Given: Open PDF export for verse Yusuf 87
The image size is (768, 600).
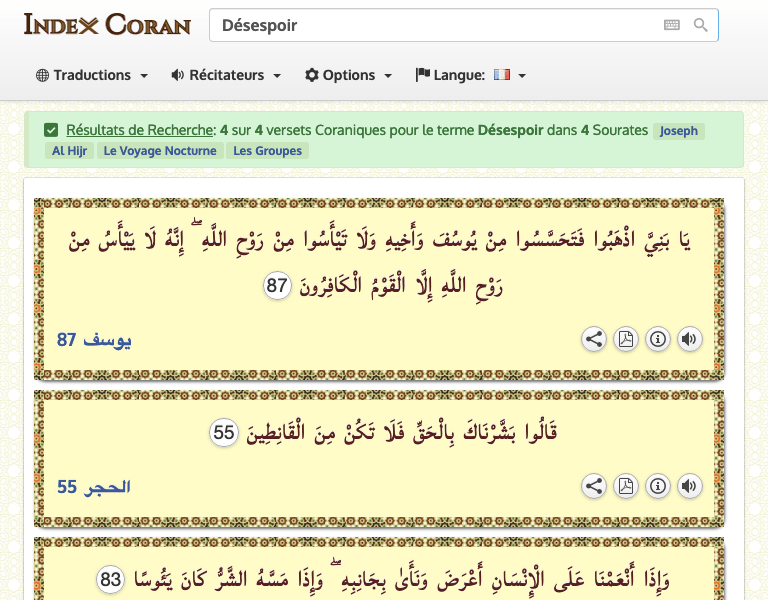Looking at the screenshot, I should point(626,339).
